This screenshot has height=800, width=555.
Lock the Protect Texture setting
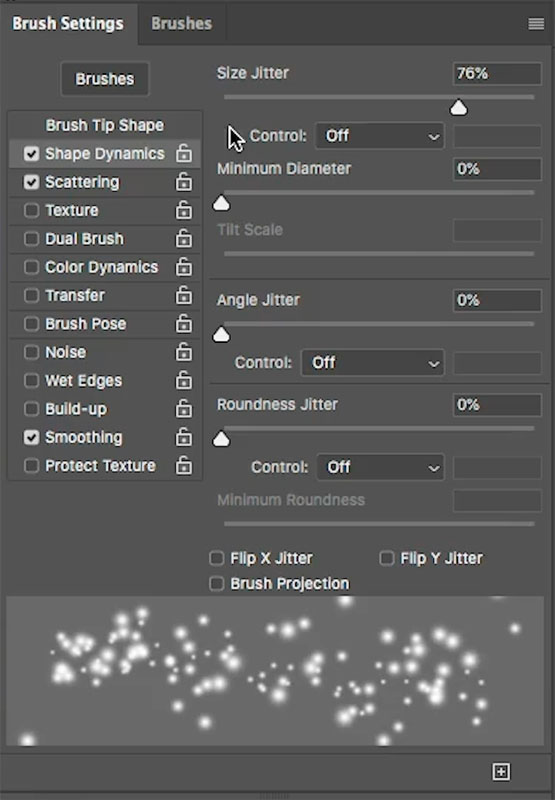(184, 465)
